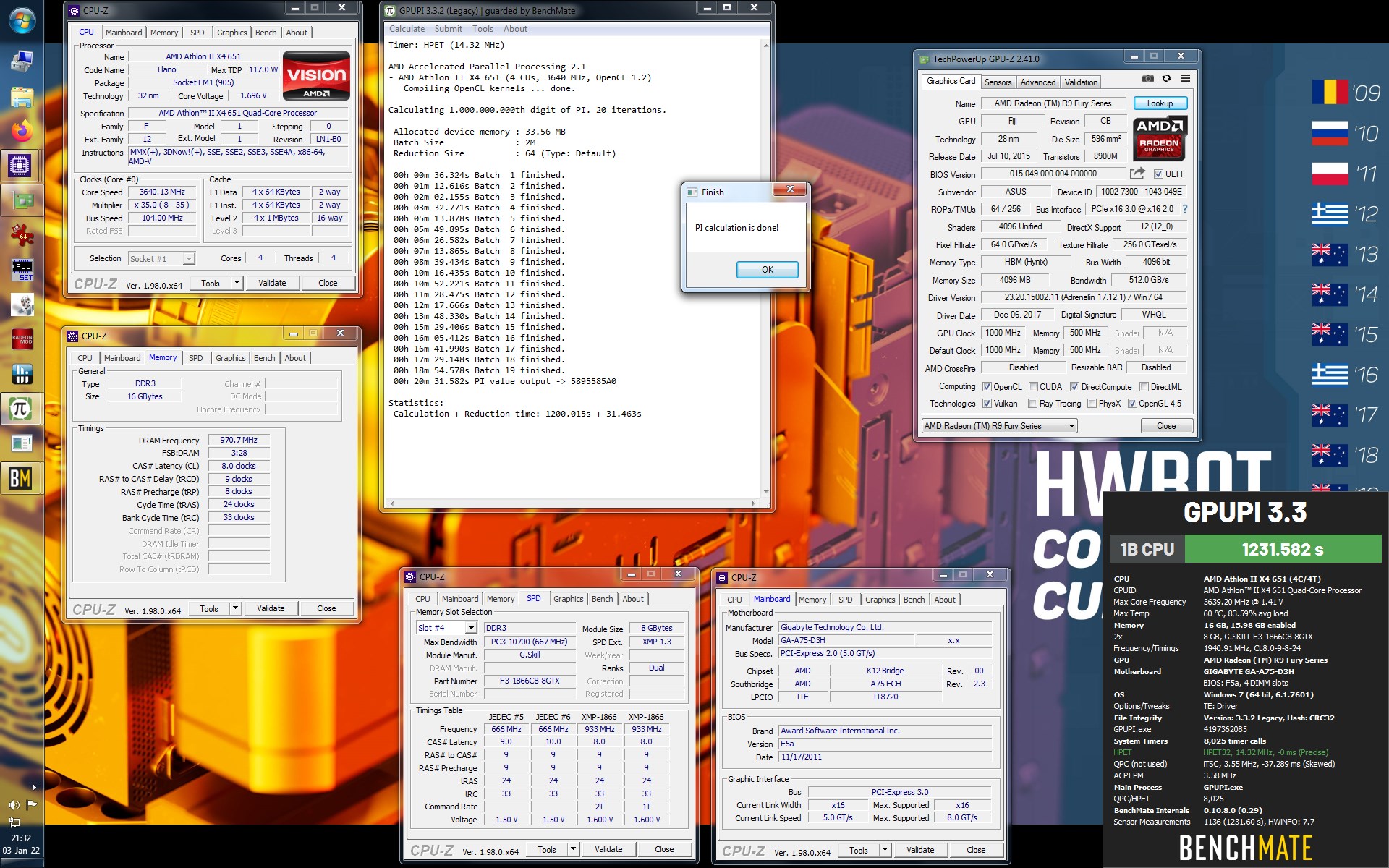Click Close in CPU-Z SPD window

[x=664, y=849]
